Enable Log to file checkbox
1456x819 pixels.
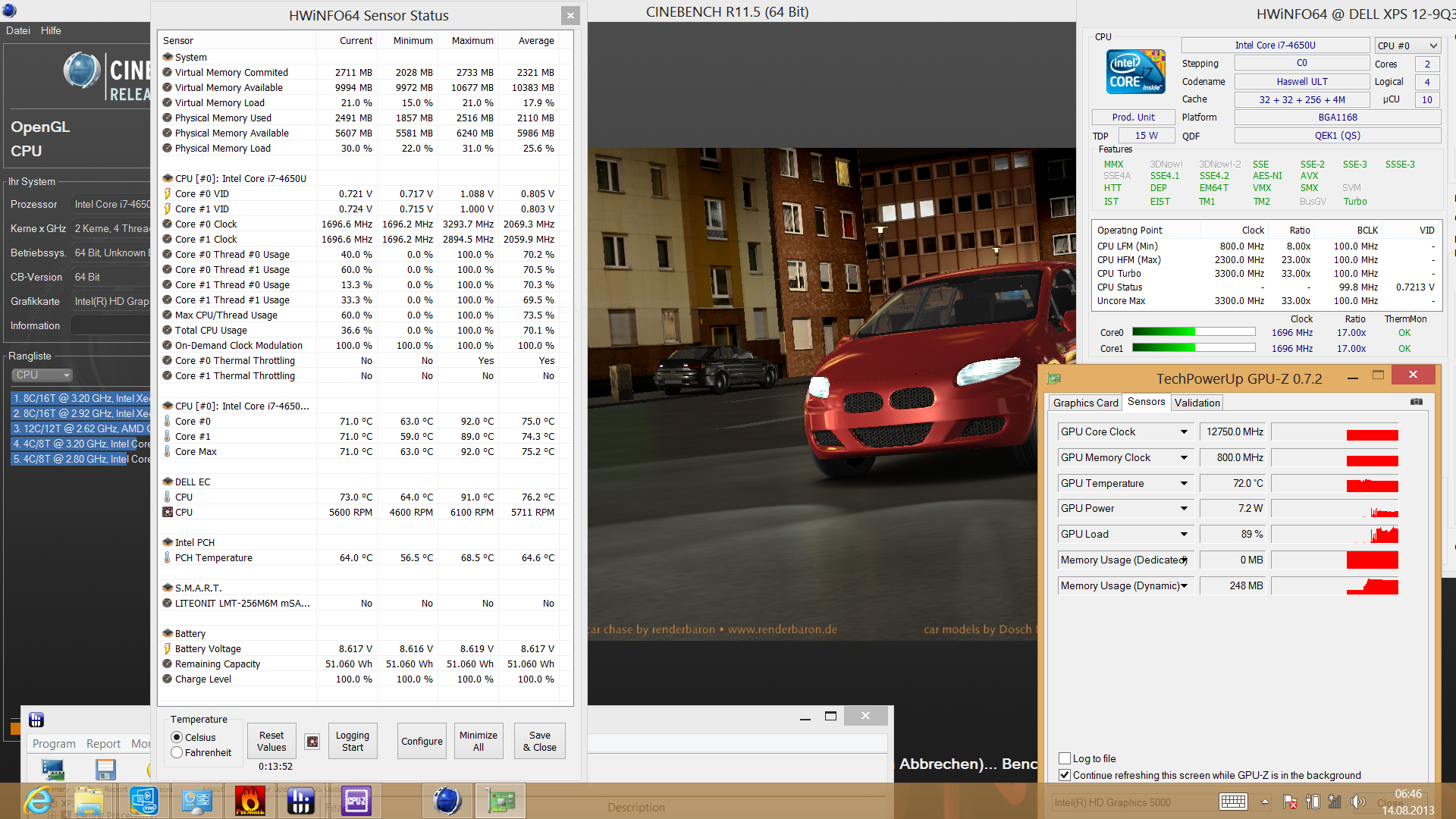[1065, 758]
